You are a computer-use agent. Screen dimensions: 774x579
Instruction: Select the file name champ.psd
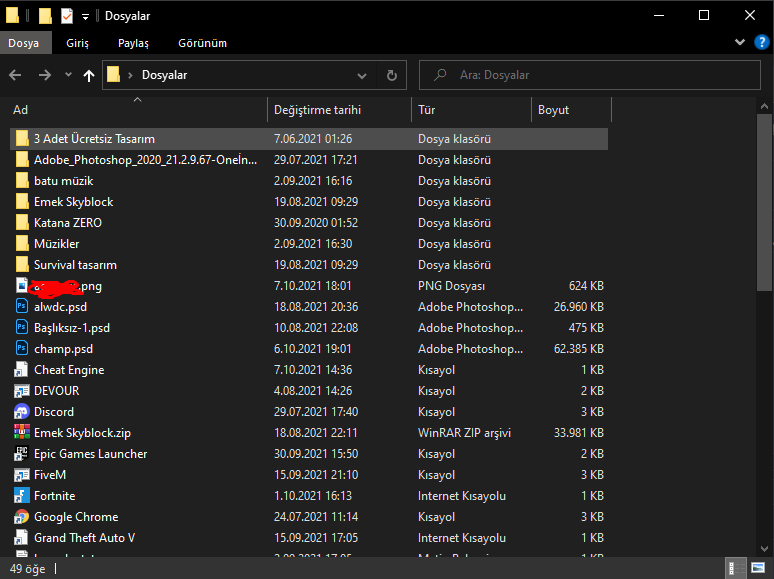(63, 349)
